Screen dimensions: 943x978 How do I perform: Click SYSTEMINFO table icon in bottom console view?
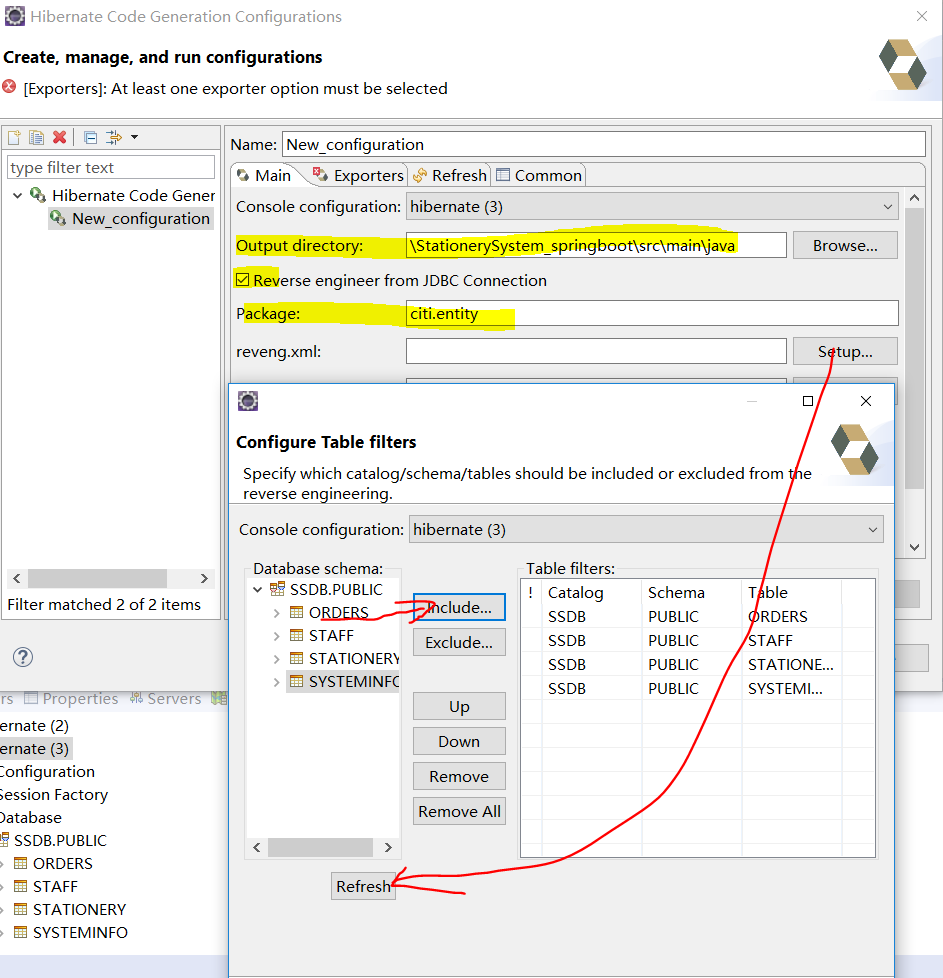[x=21, y=932]
